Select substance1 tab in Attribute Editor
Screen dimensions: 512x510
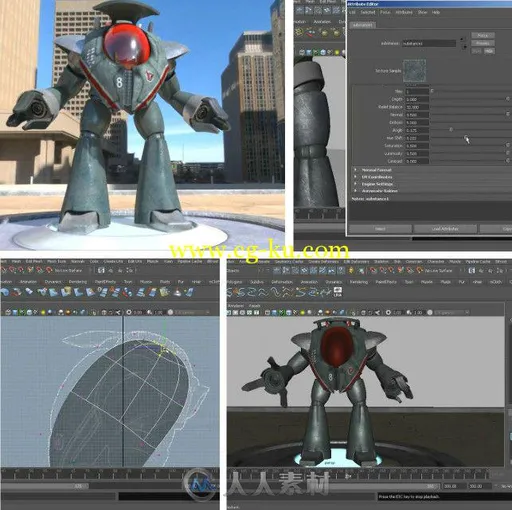[x=363, y=25]
